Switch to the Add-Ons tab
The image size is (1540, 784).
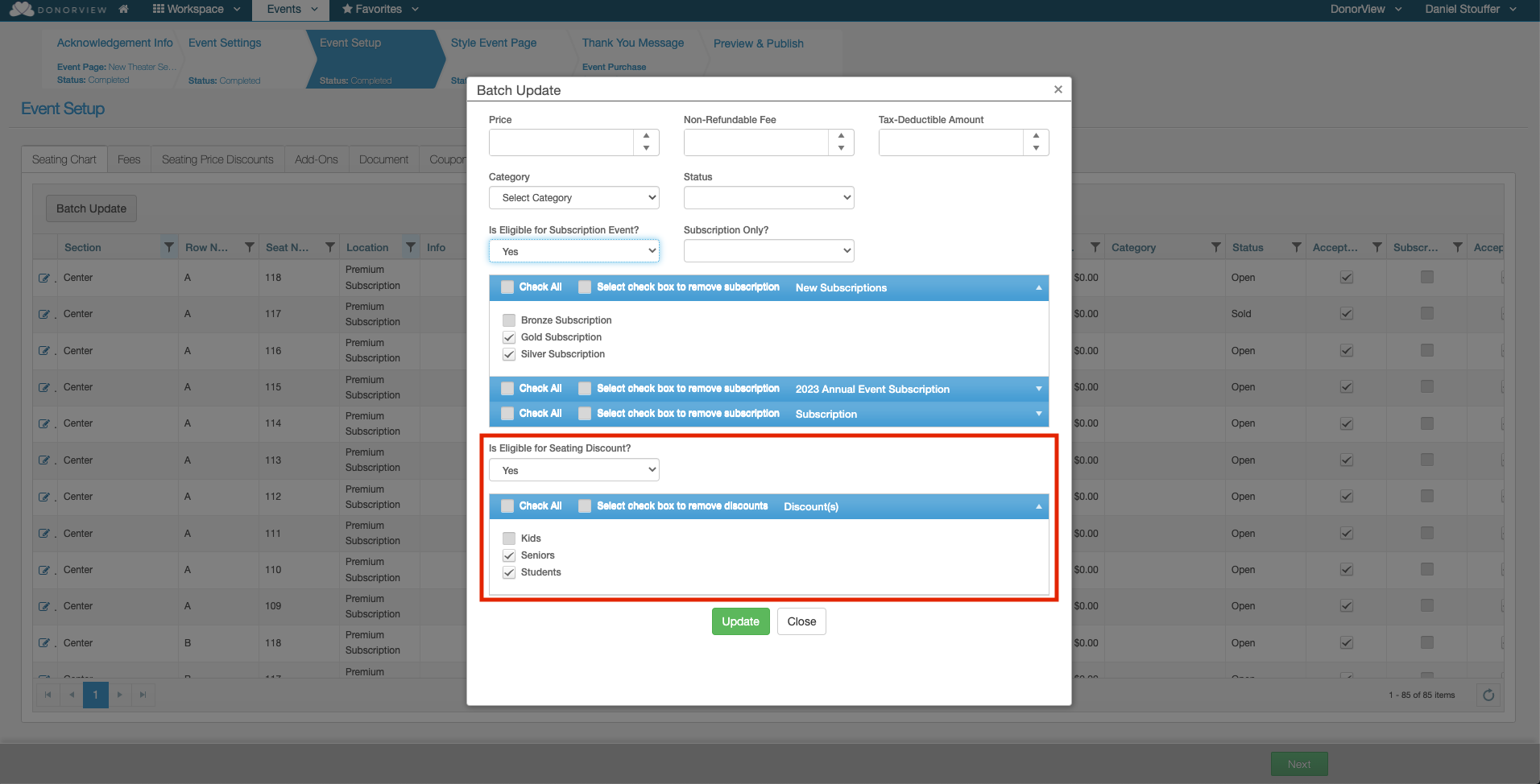pos(317,159)
